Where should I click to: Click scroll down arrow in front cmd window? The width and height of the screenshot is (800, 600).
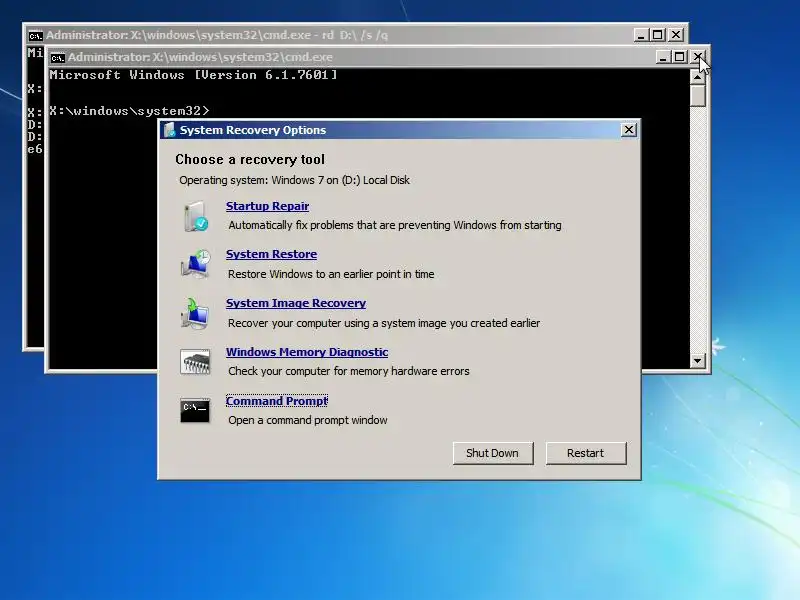[x=697, y=361]
